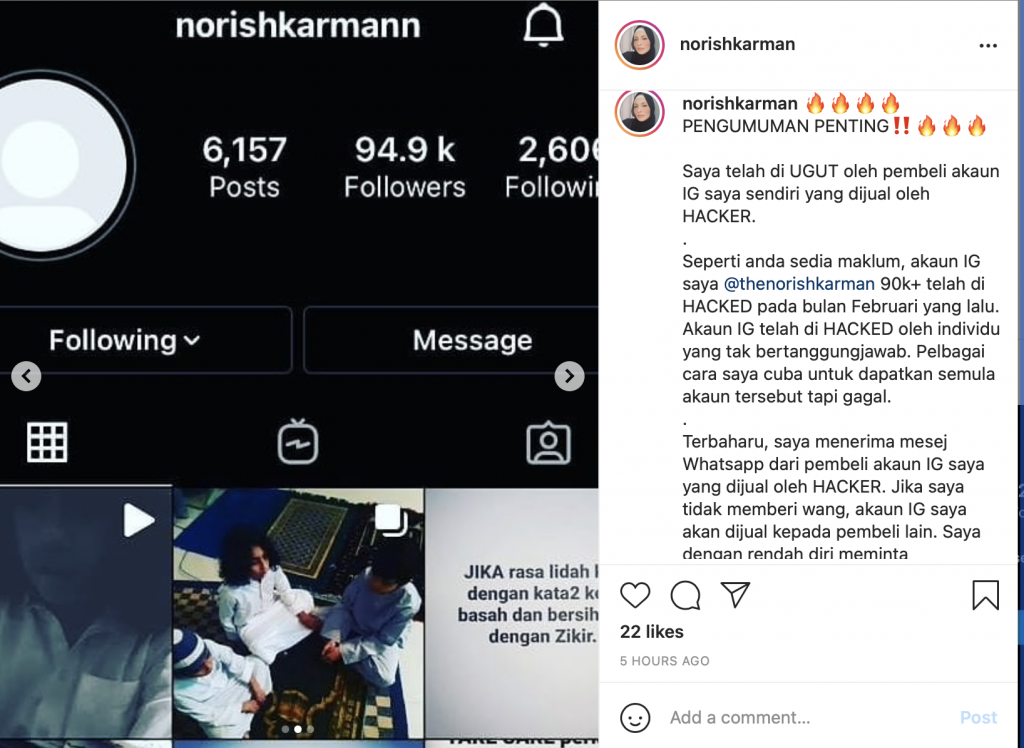Screen dimensions: 1024x748
Task: Select the tagged photos tab icon
Action: (x=549, y=442)
